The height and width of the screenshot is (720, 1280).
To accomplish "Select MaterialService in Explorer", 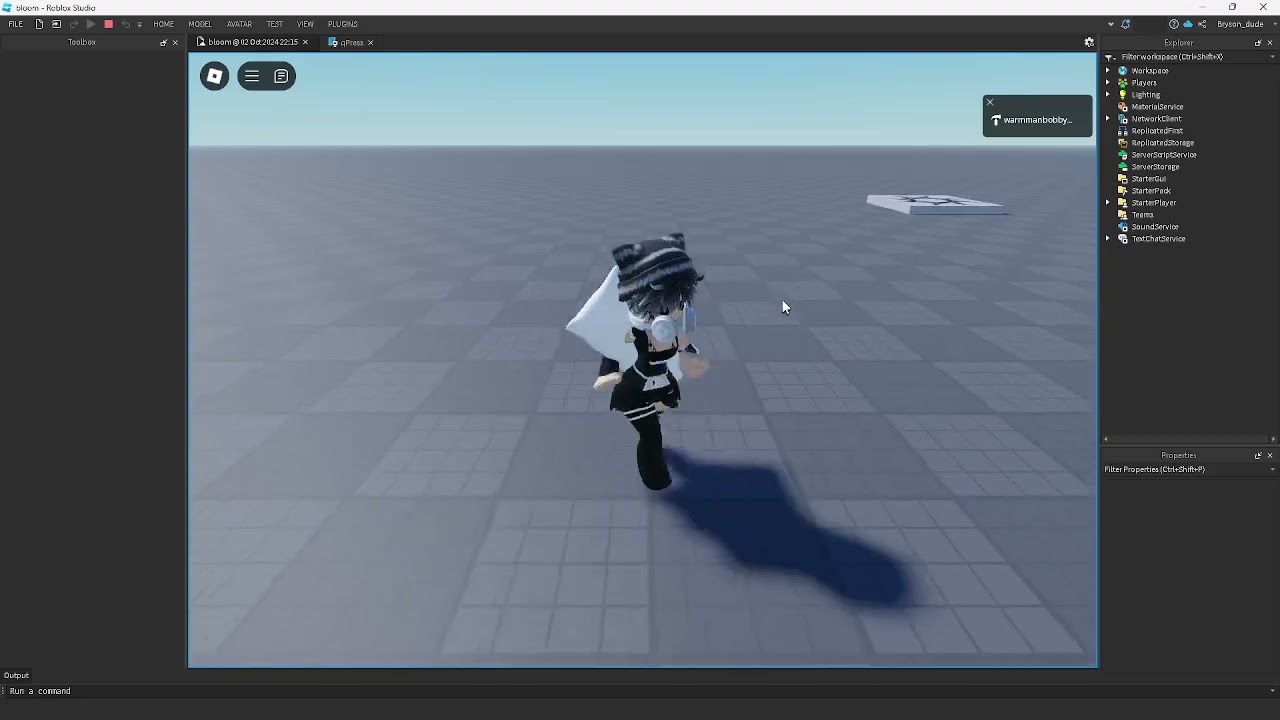I will coord(1157,107).
